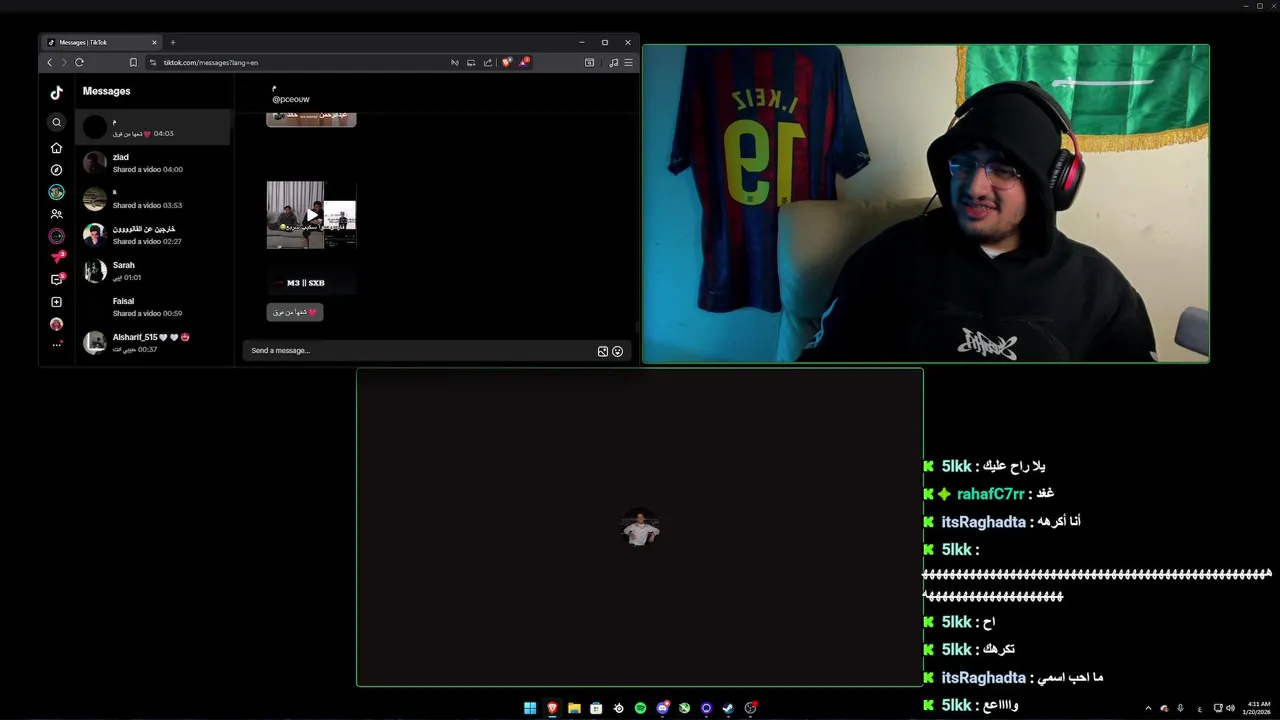1280x720 pixels.
Task: Click the last message bubble with heart
Action: coord(295,312)
